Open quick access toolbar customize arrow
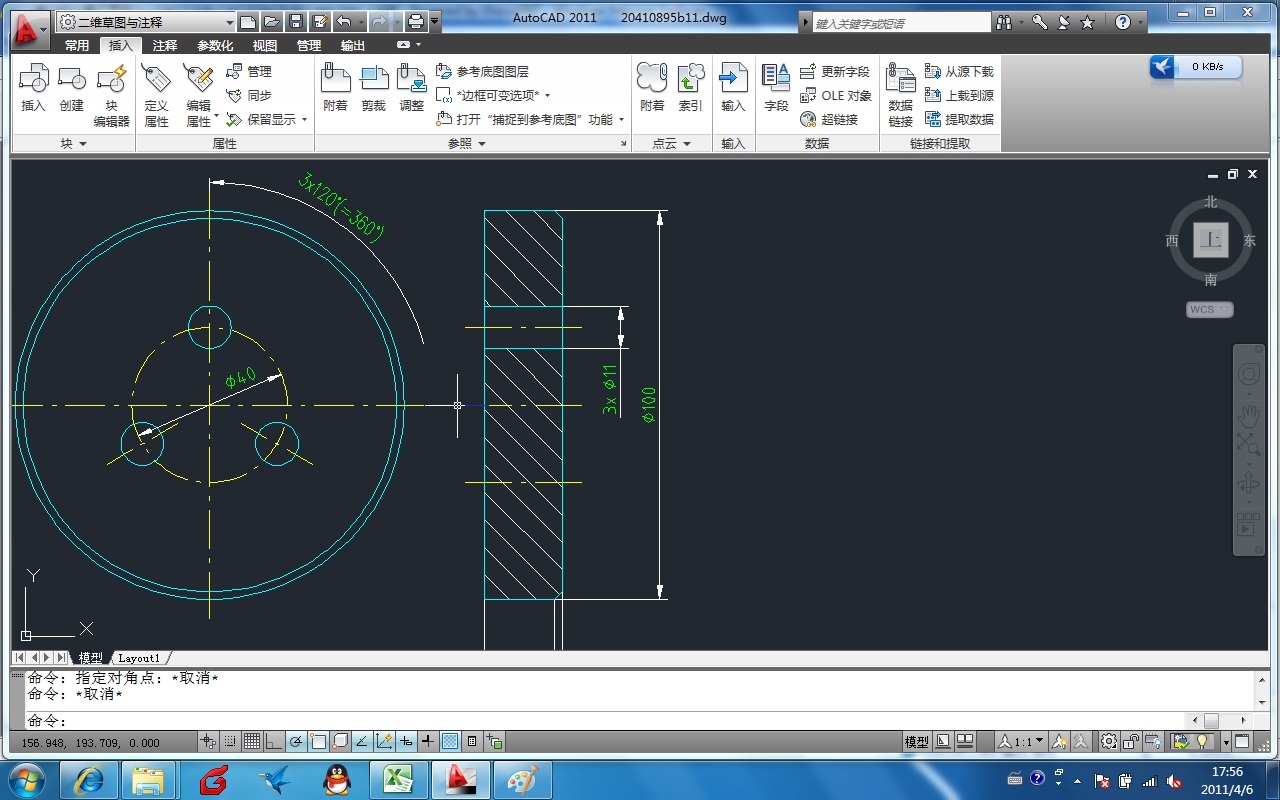The height and width of the screenshot is (800, 1280). click(x=435, y=21)
